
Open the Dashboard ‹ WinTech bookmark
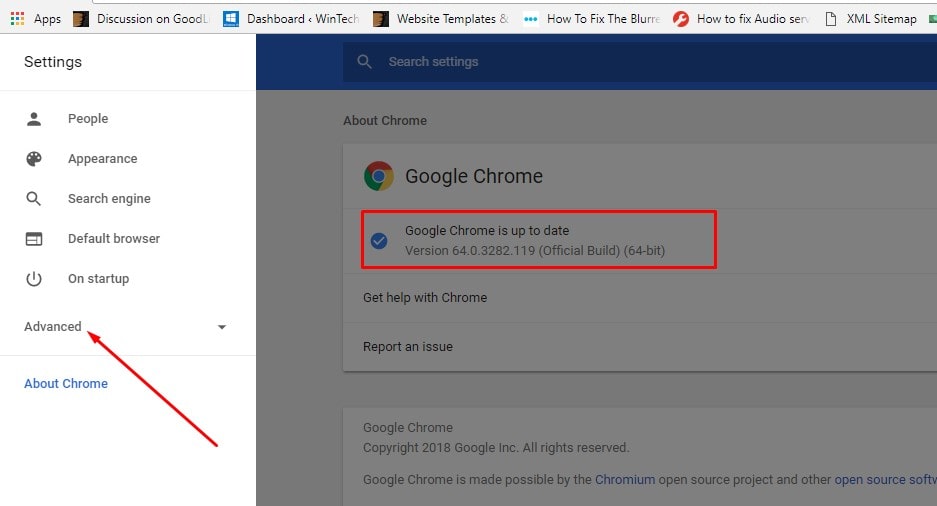[x=302, y=19]
